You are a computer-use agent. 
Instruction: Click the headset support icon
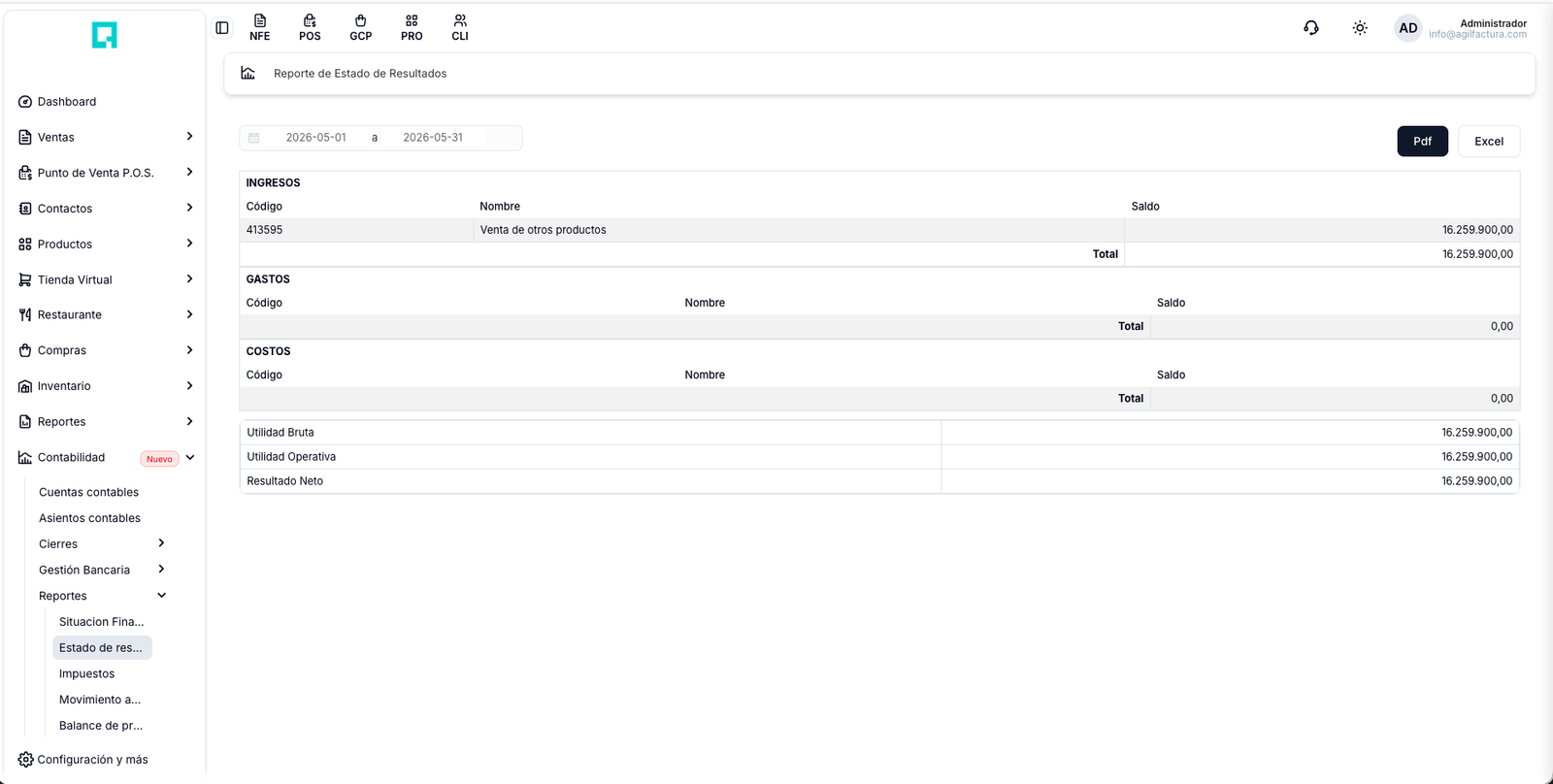tap(1311, 28)
